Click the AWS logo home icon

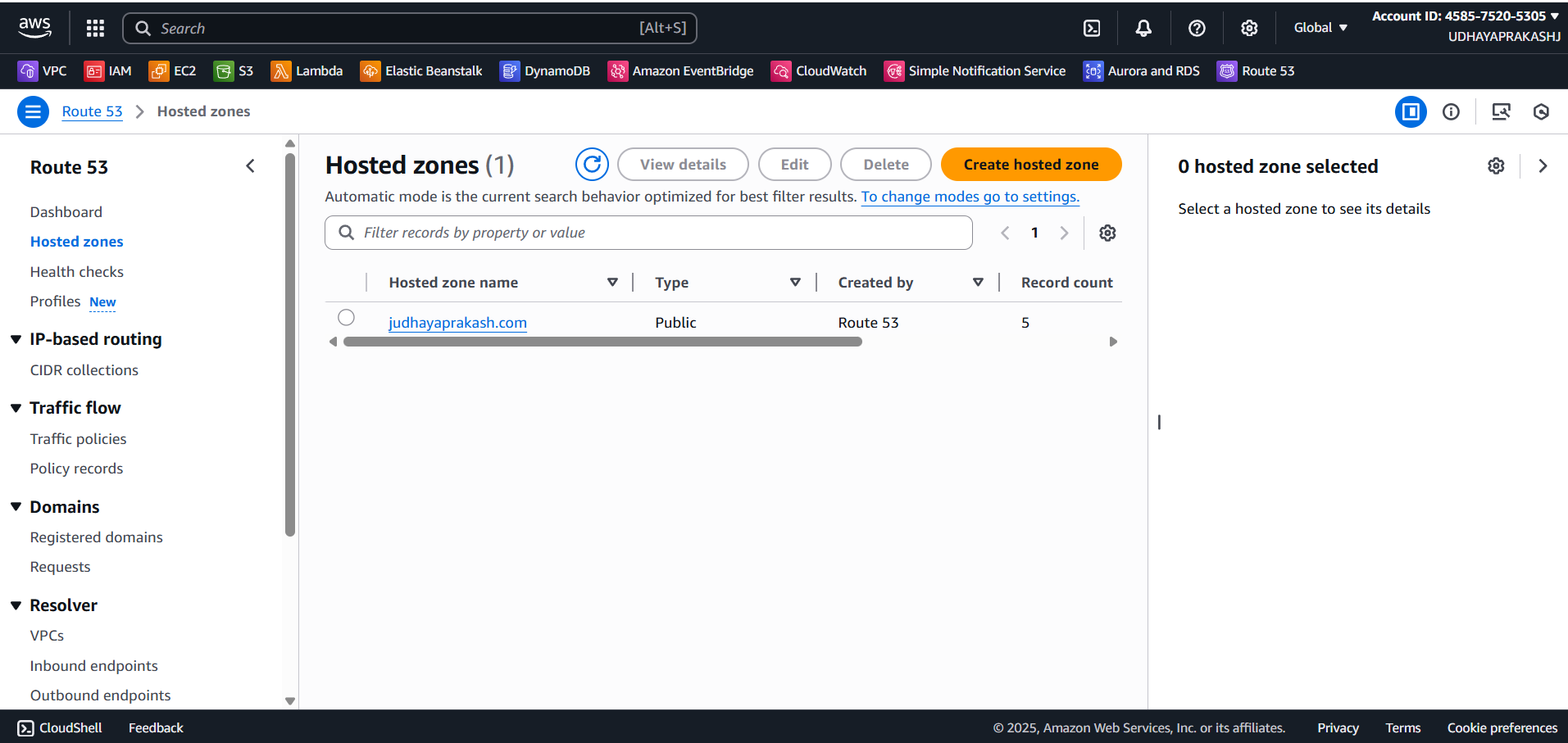(x=34, y=28)
